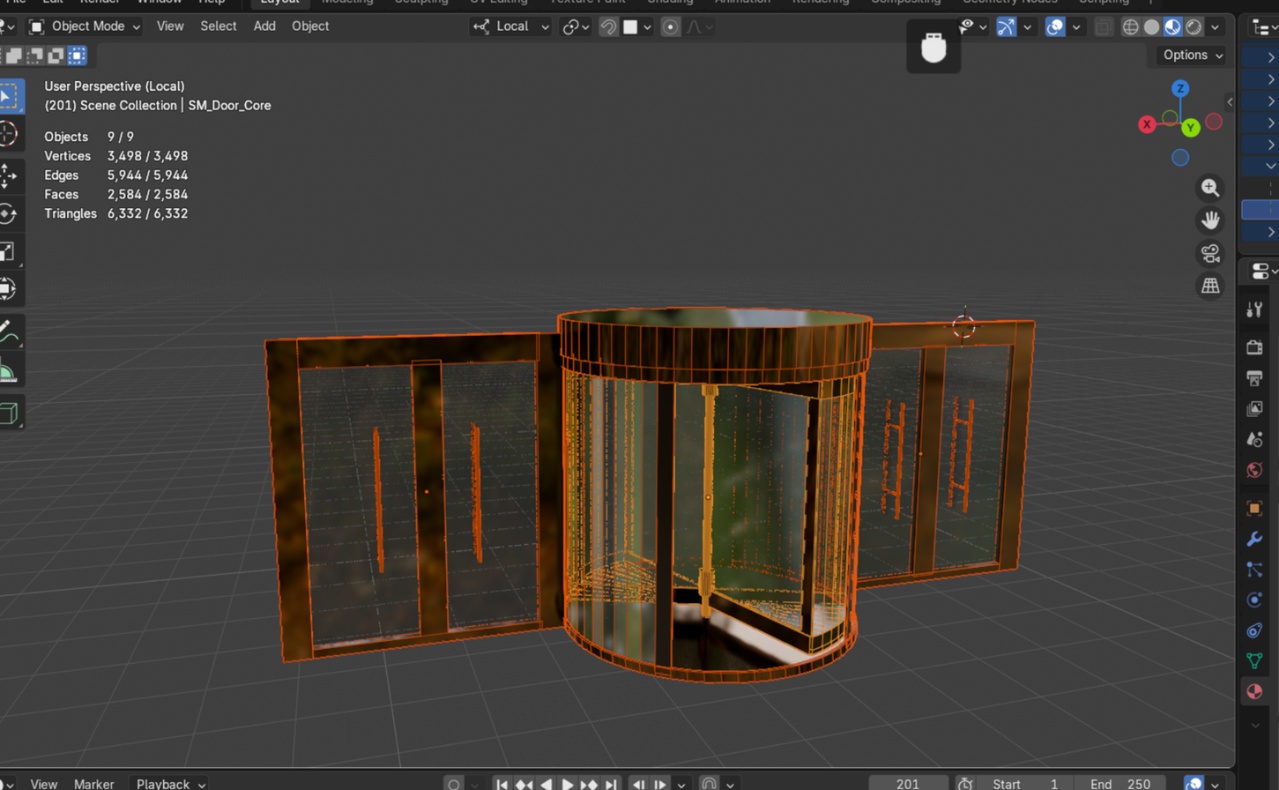Image resolution: width=1279 pixels, height=790 pixels.
Task: Switch perspective/orthographic grid icon
Action: 1210,286
